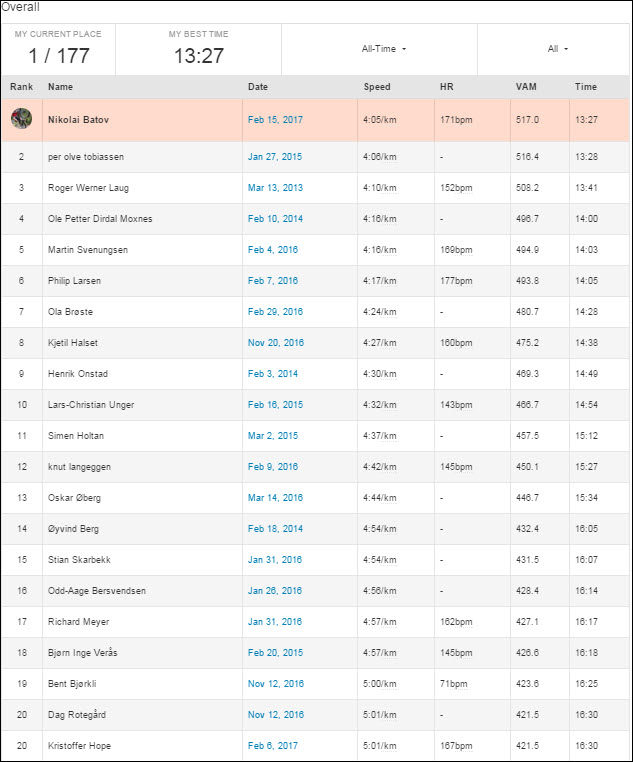Open the Mar 14, 2016 date link
This screenshot has width=633, height=762.
click(x=275, y=498)
